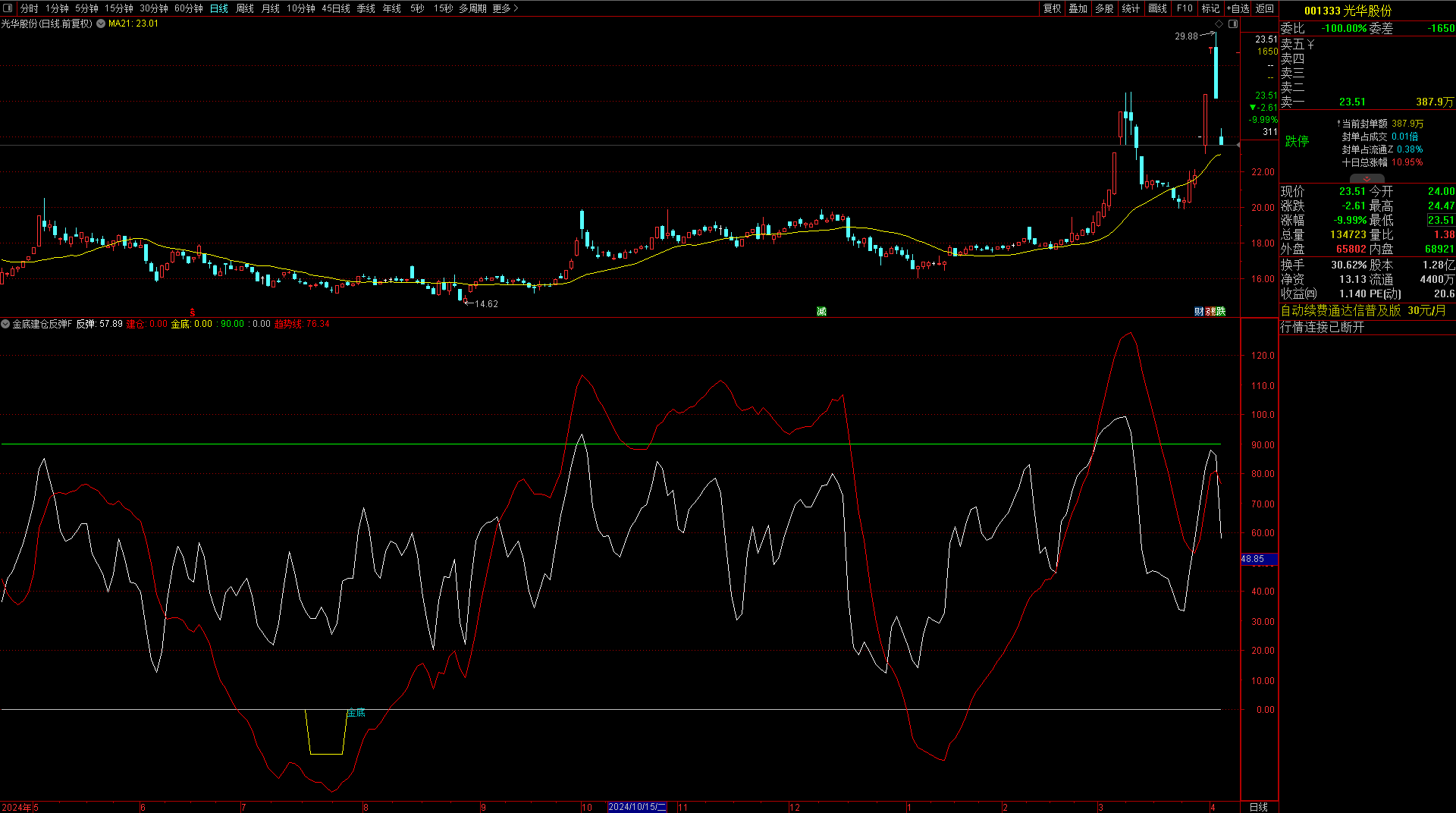Click the 趋势线 76.34 indicator value

pos(302,324)
